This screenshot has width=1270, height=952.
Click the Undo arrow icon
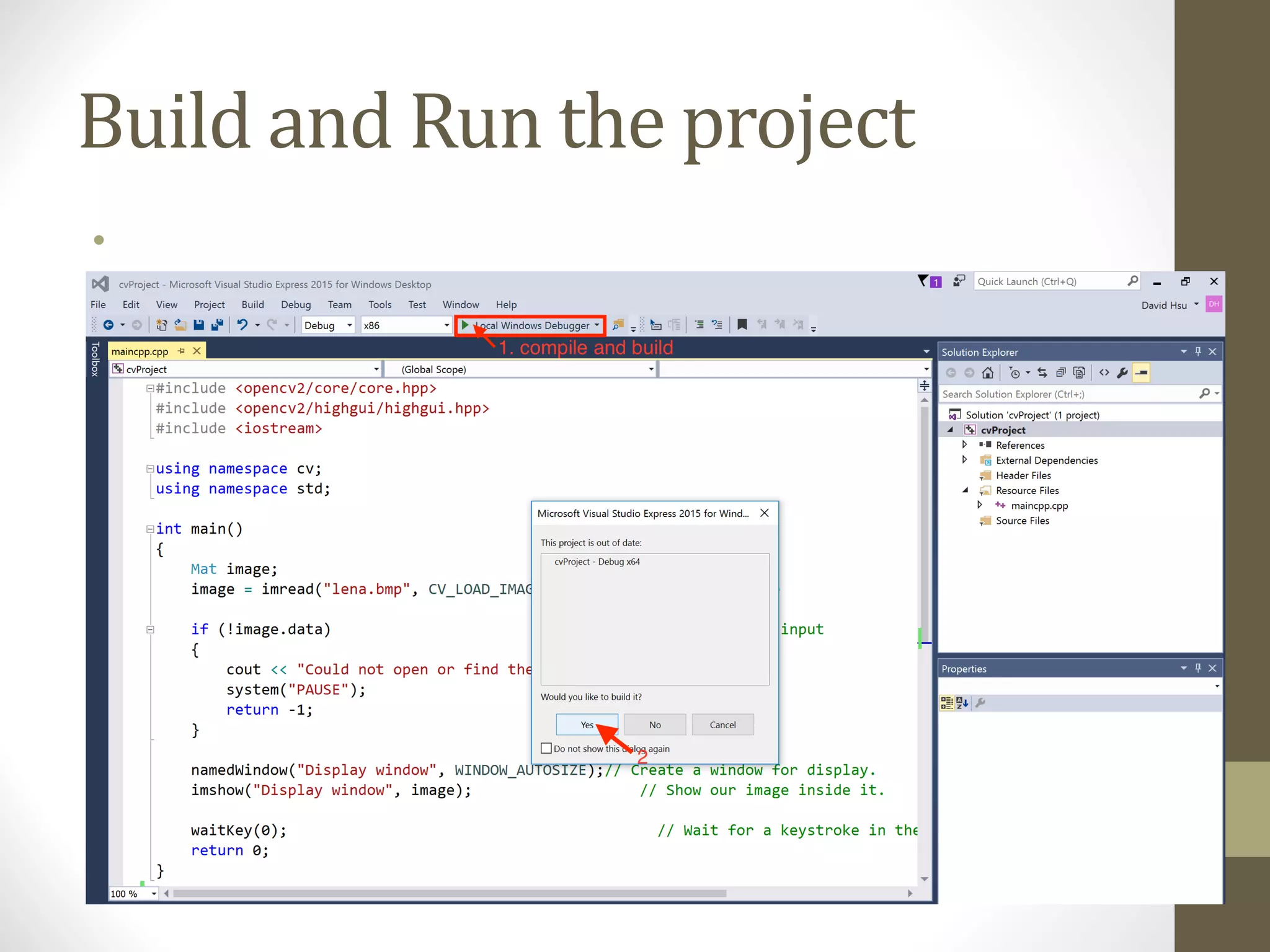[x=242, y=325]
